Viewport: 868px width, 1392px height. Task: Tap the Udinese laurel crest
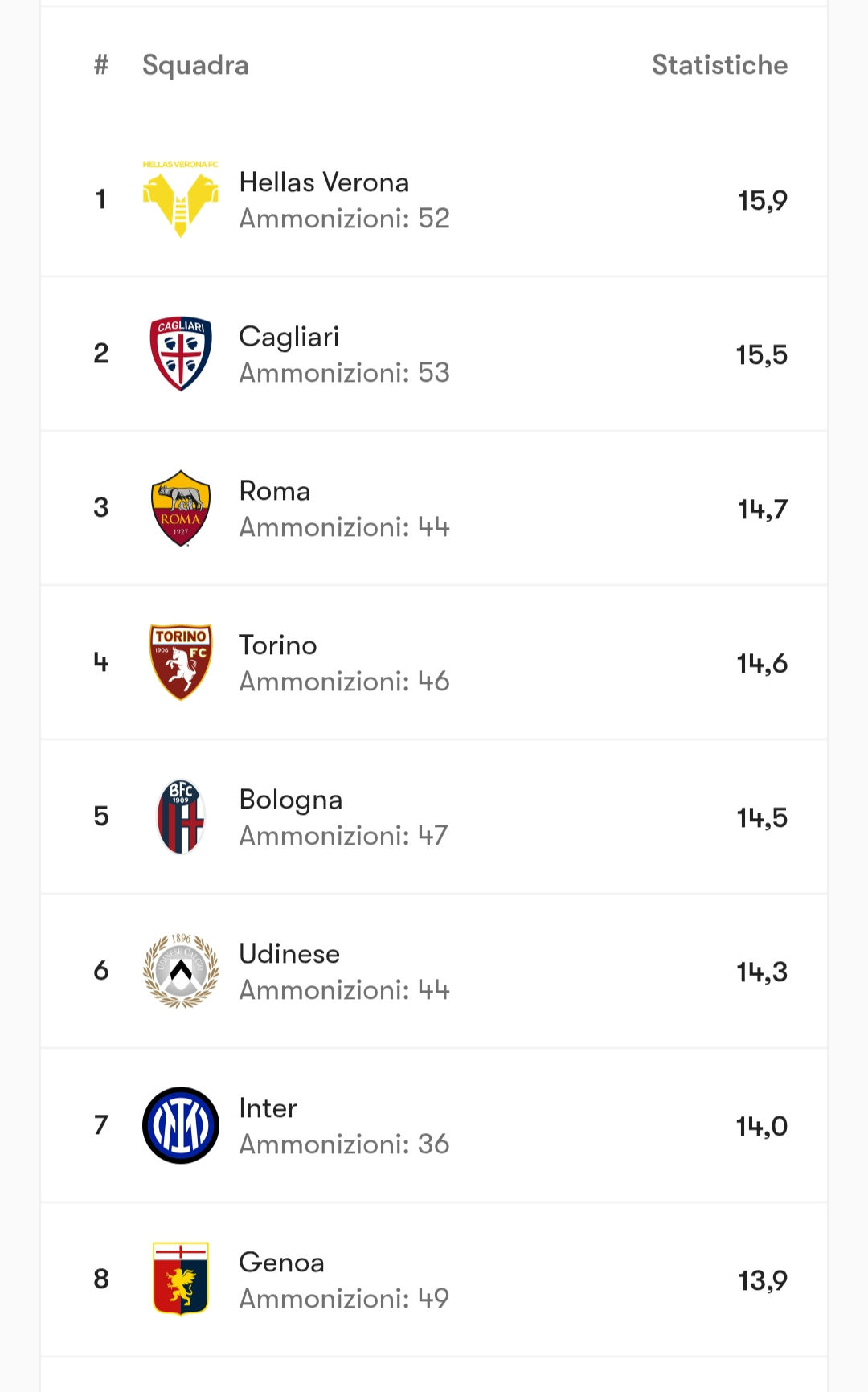point(181,971)
